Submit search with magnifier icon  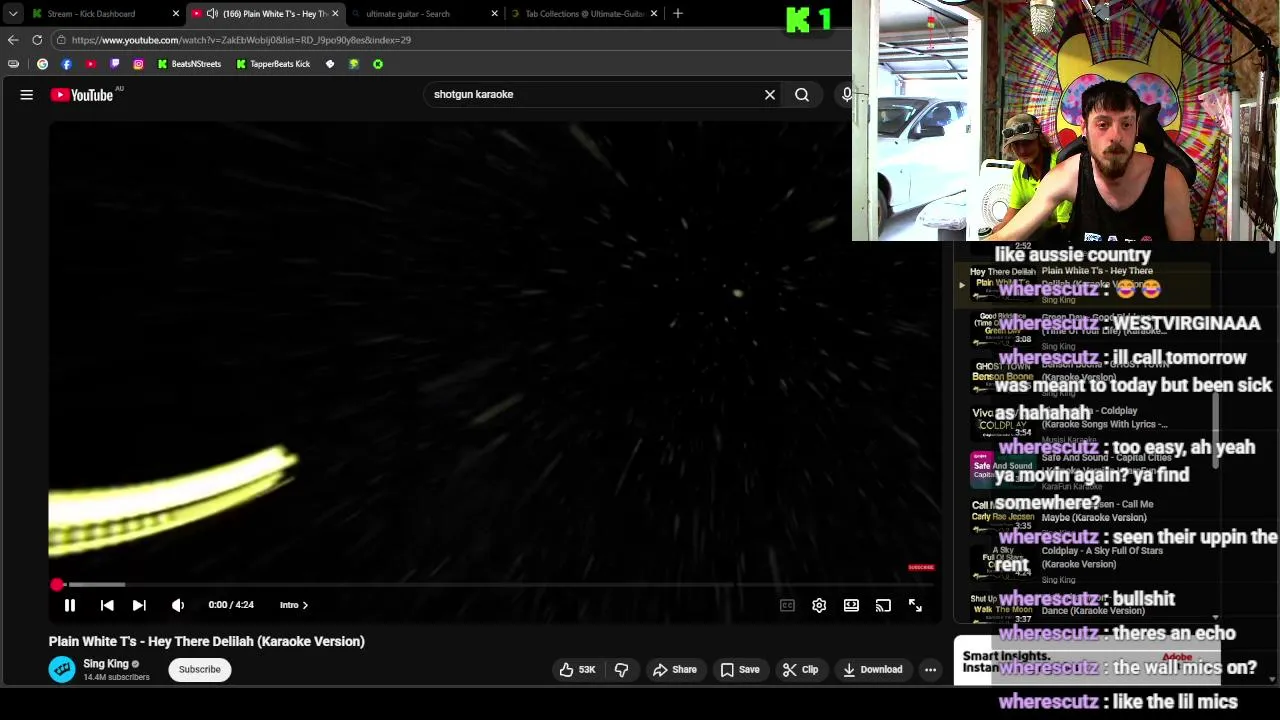pos(802,95)
